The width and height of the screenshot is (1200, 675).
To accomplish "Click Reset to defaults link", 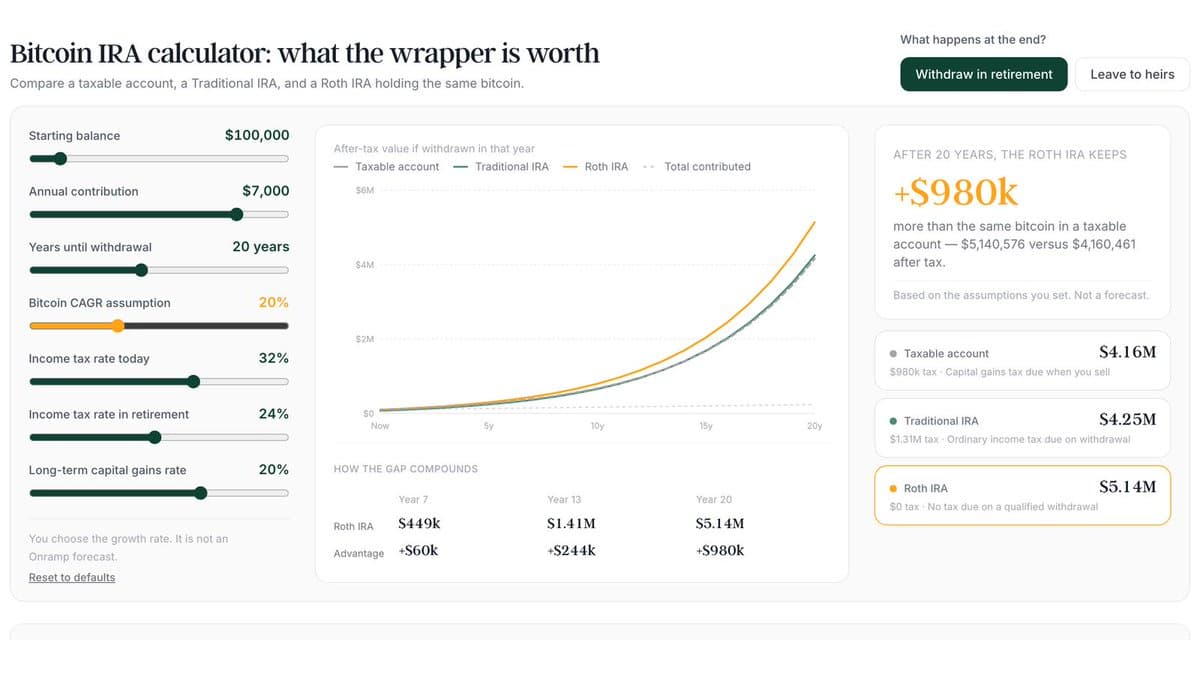I will 72,577.
